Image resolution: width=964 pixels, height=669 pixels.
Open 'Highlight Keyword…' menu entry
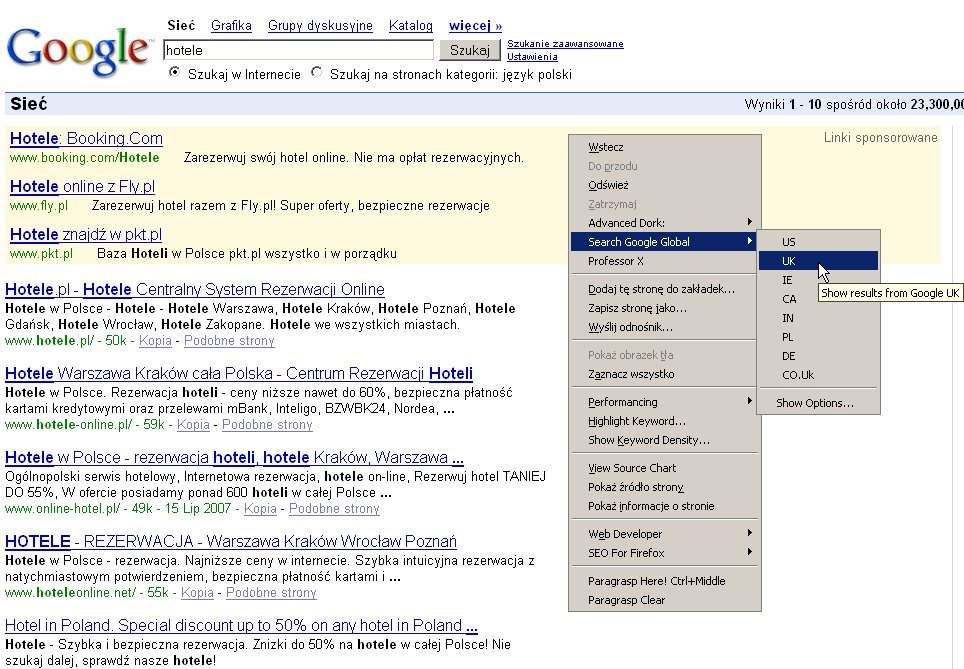click(x=665, y=421)
